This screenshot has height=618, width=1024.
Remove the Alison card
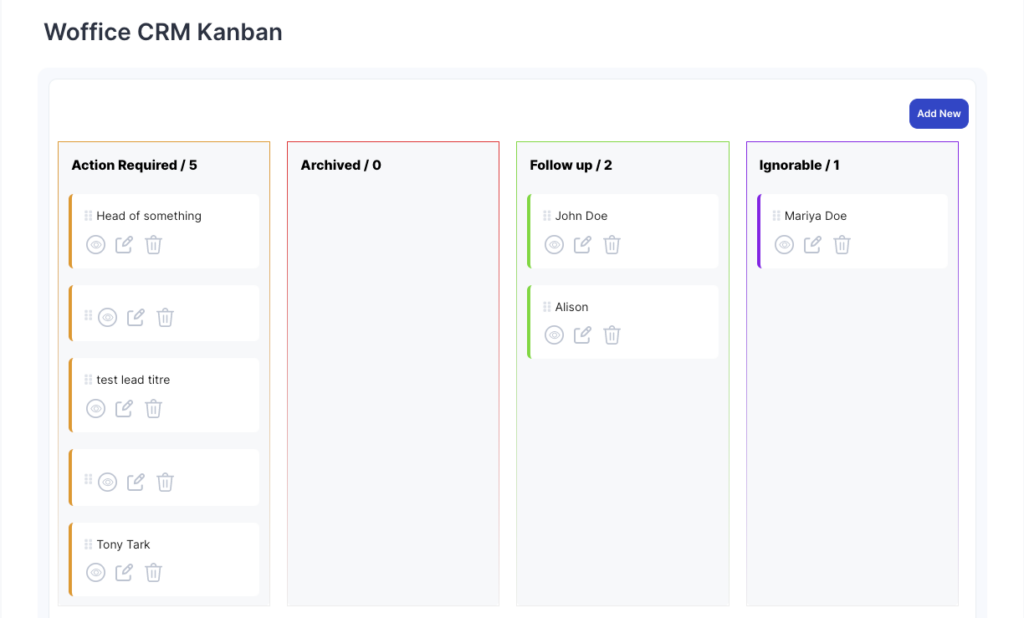click(612, 336)
